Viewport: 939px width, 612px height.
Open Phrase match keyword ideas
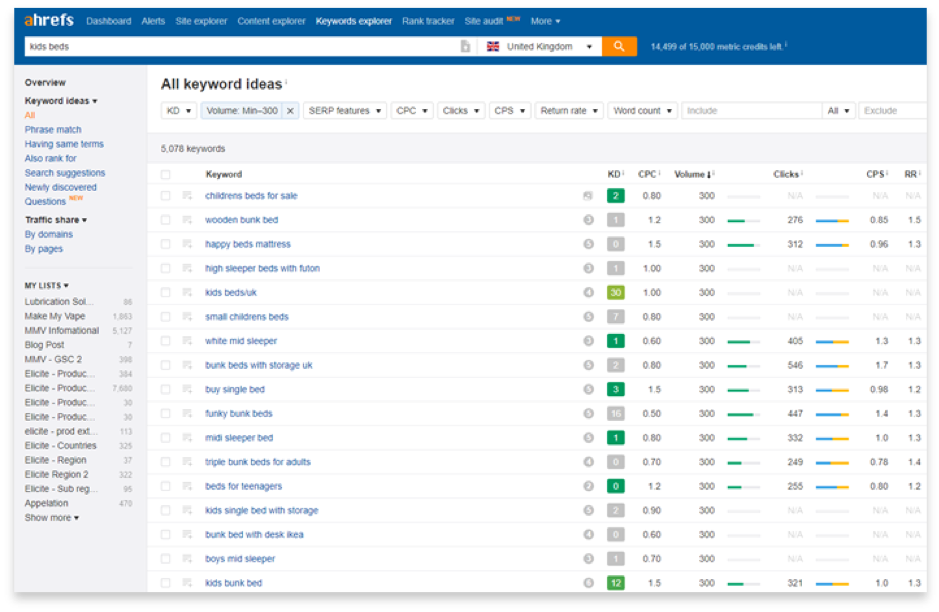pos(53,129)
